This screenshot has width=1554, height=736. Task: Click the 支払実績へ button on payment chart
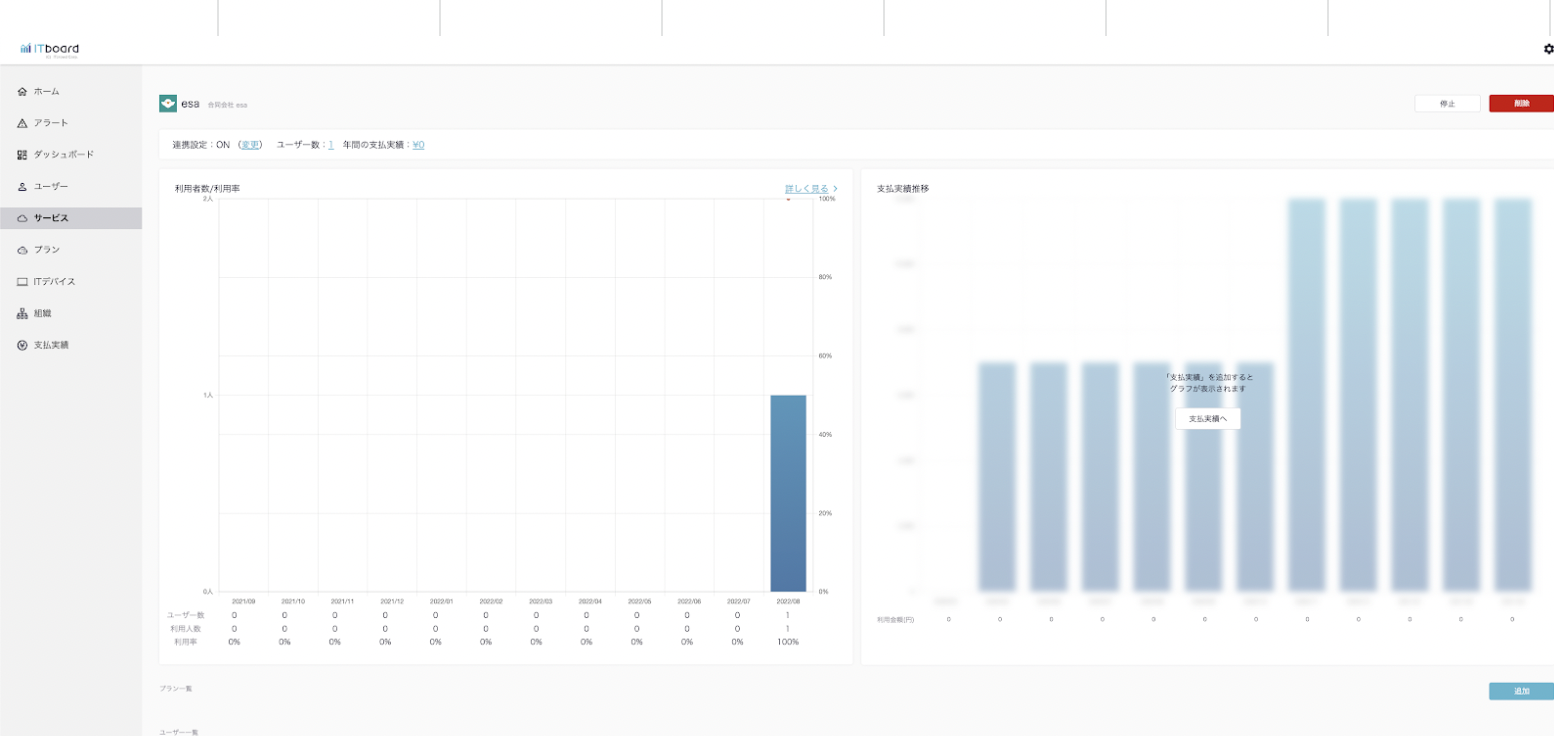click(1207, 419)
